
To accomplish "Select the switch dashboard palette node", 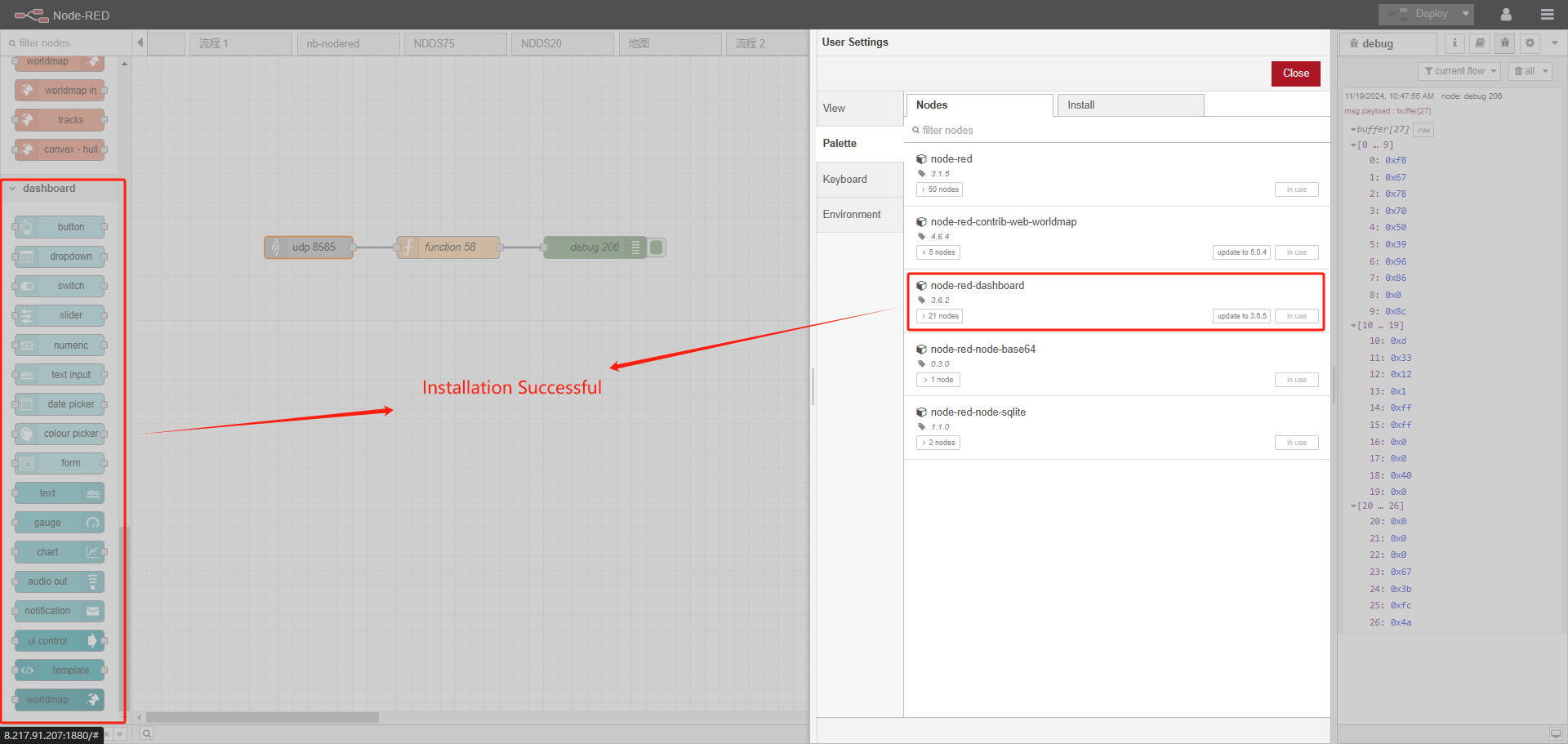I will click(60, 286).
